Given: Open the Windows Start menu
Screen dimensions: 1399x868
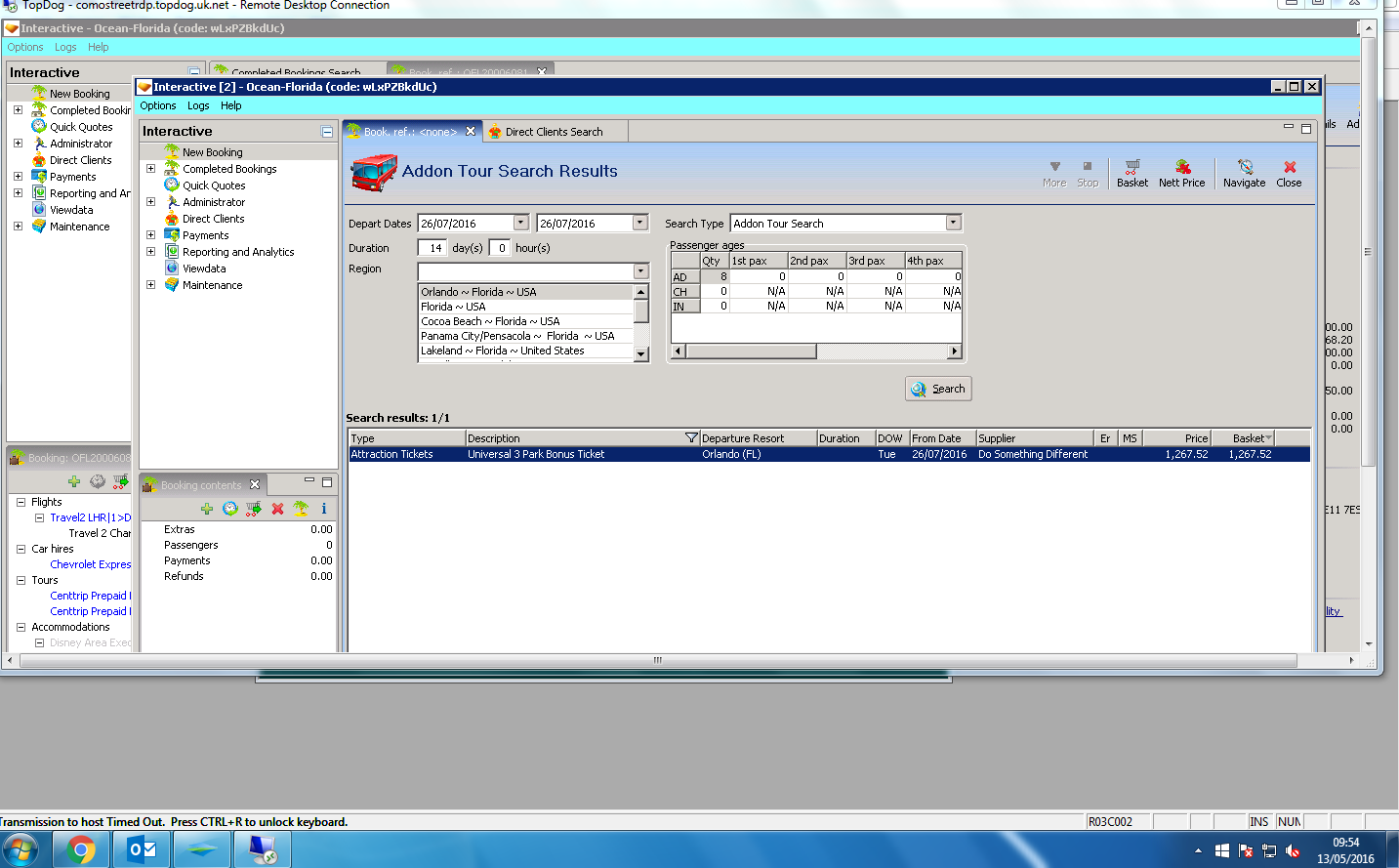Looking at the screenshot, I should (x=21, y=849).
